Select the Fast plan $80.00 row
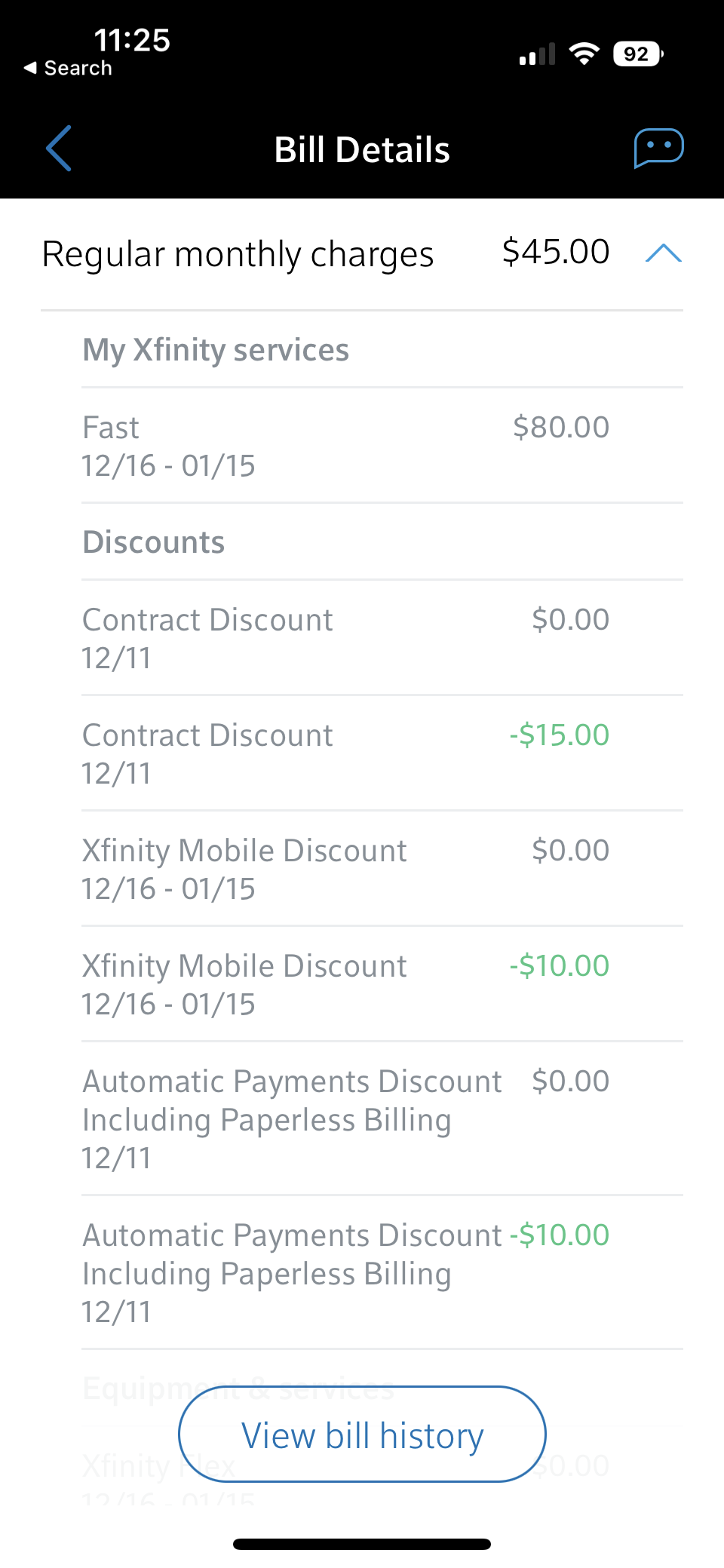The width and height of the screenshot is (724, 1568). click(345, 446)
